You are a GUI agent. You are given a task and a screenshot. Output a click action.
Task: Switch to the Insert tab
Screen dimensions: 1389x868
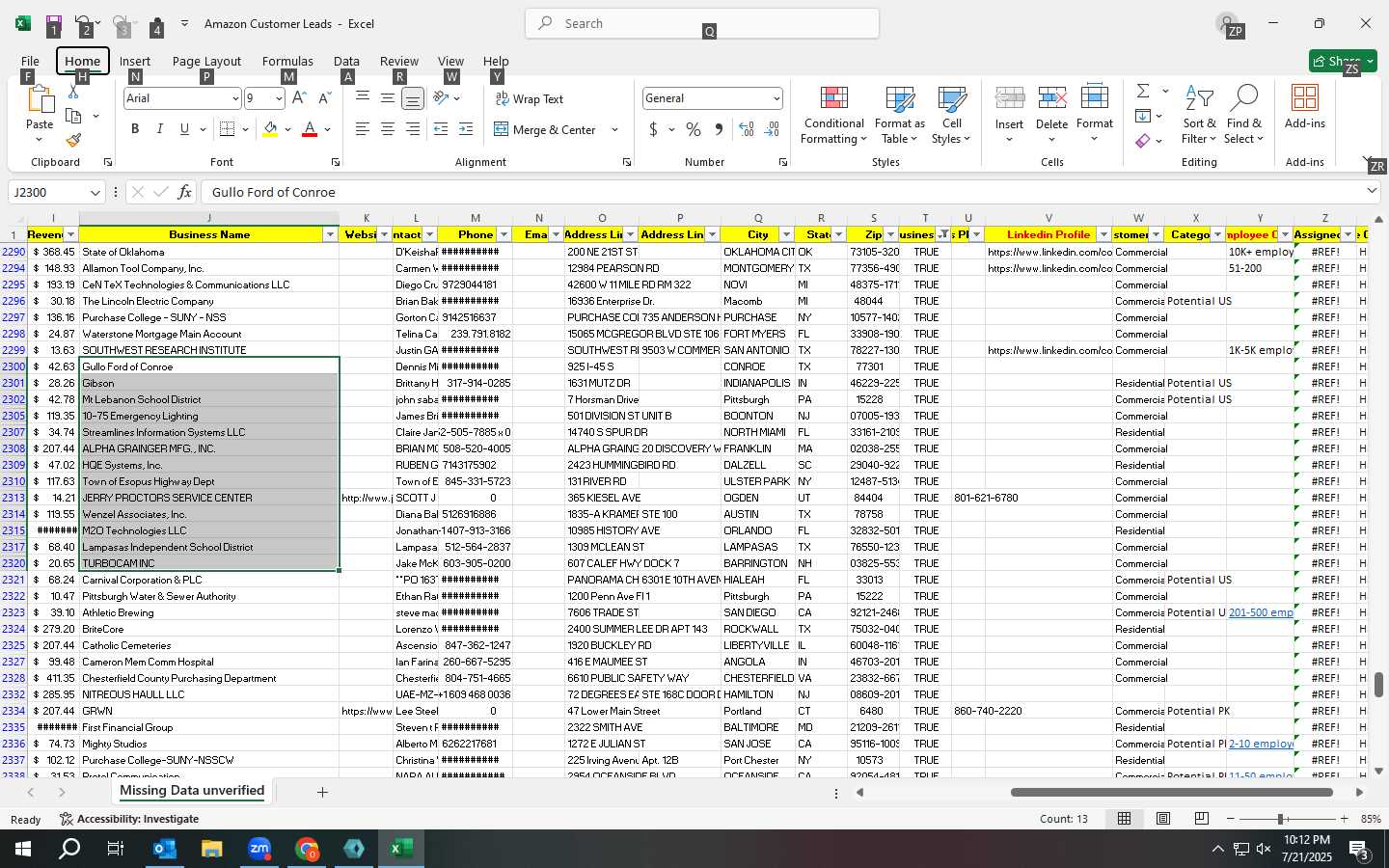tap(135, 61)
